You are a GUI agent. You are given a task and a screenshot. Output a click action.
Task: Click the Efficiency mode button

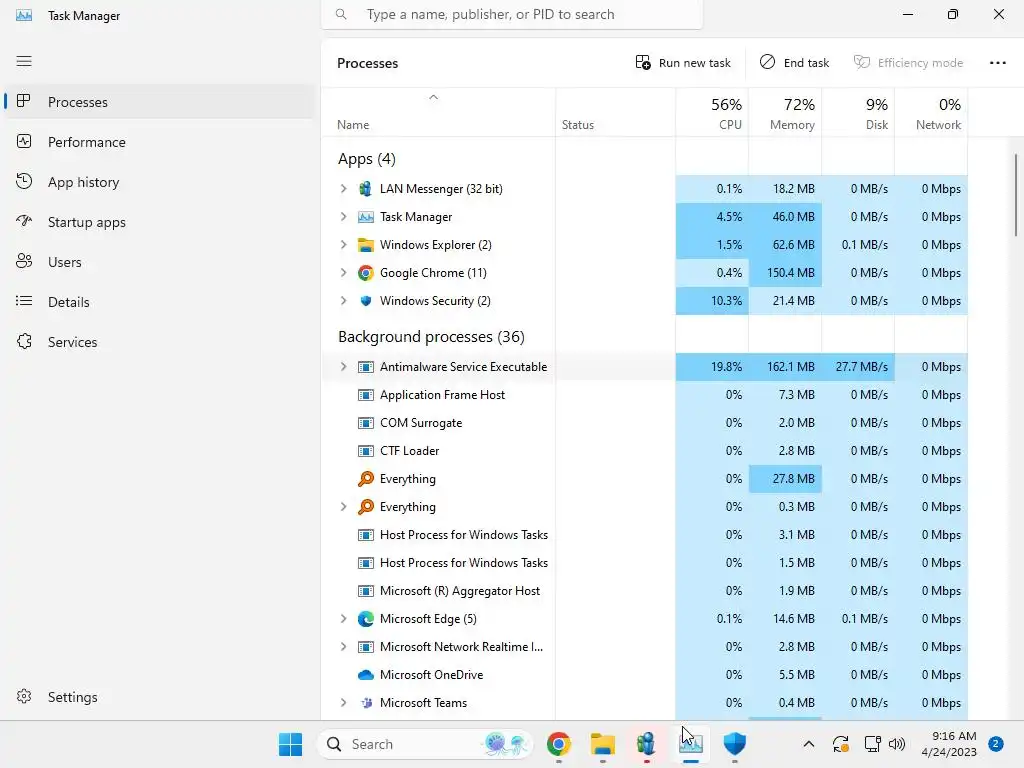(908, 63)
